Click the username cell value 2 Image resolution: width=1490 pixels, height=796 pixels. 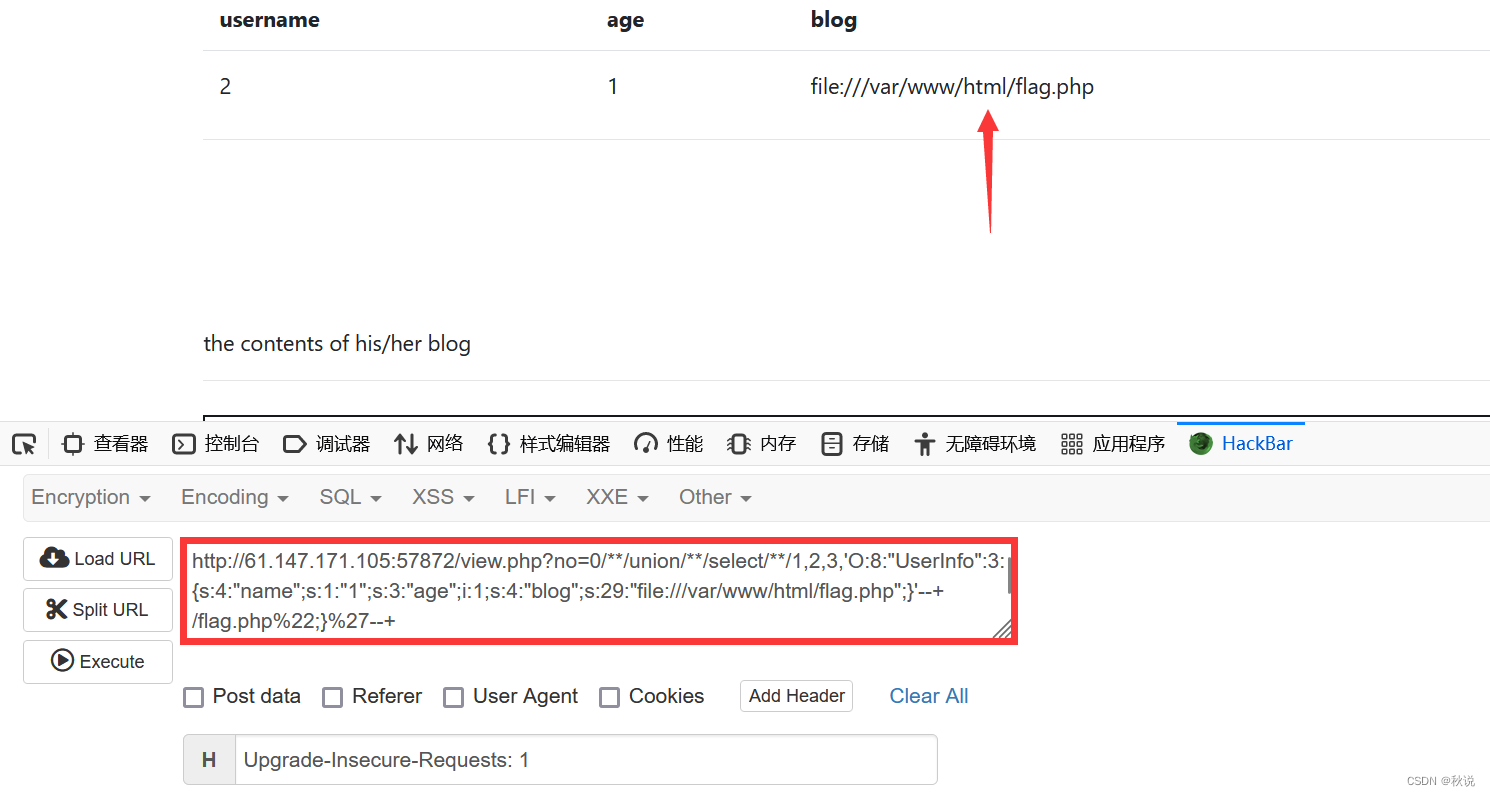click(x=225, y=87)
